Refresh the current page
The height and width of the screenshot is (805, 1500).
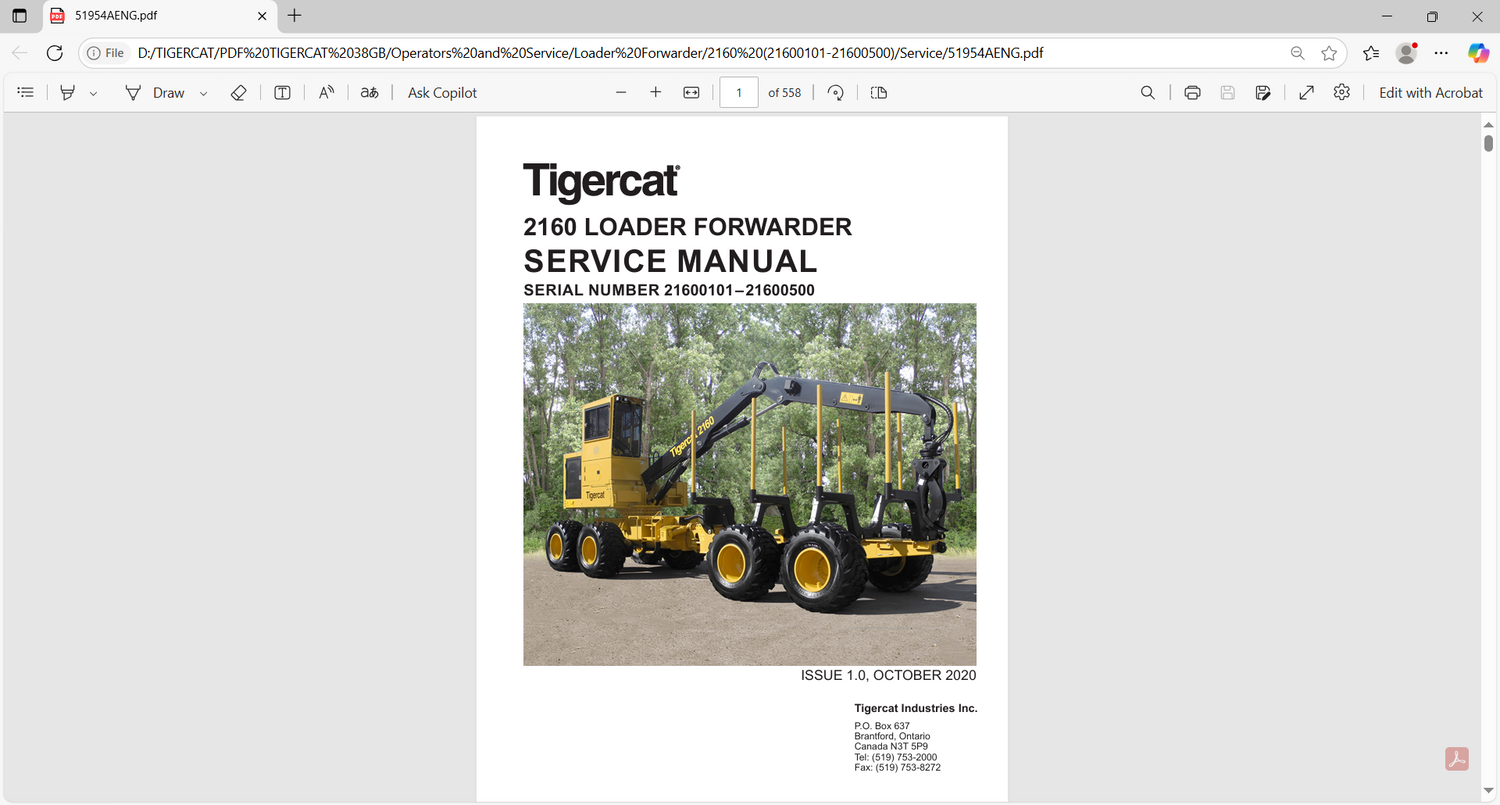[55, 53]
